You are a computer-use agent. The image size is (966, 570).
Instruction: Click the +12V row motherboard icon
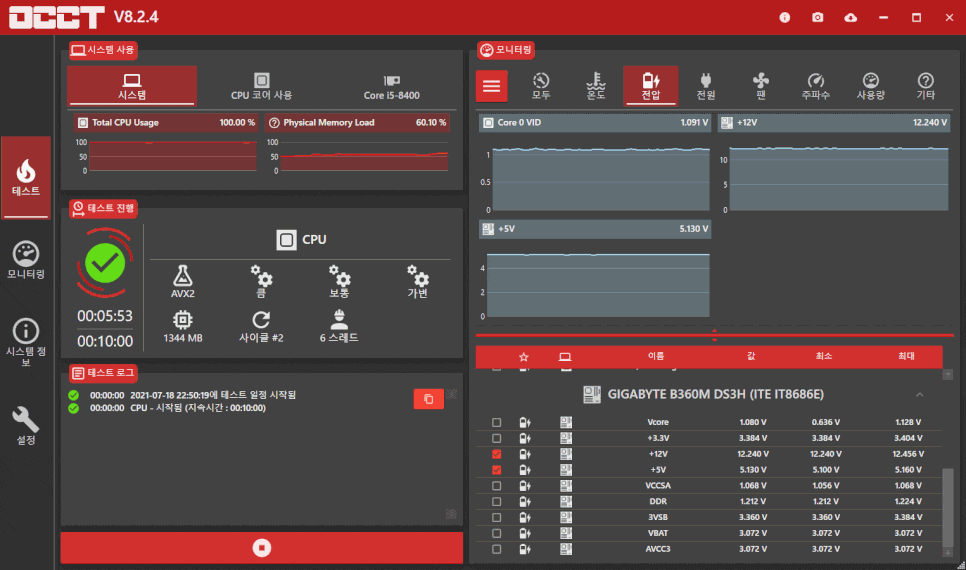(x=566, y=454)
